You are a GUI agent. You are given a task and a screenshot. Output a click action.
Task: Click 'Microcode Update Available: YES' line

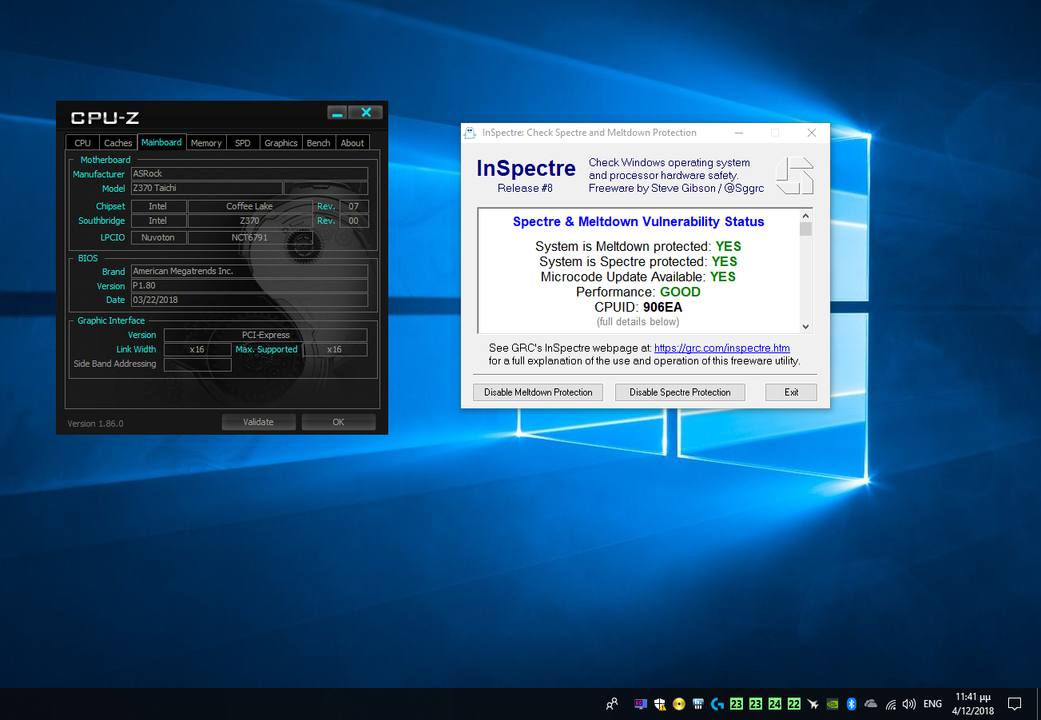[x=638, y=277]
